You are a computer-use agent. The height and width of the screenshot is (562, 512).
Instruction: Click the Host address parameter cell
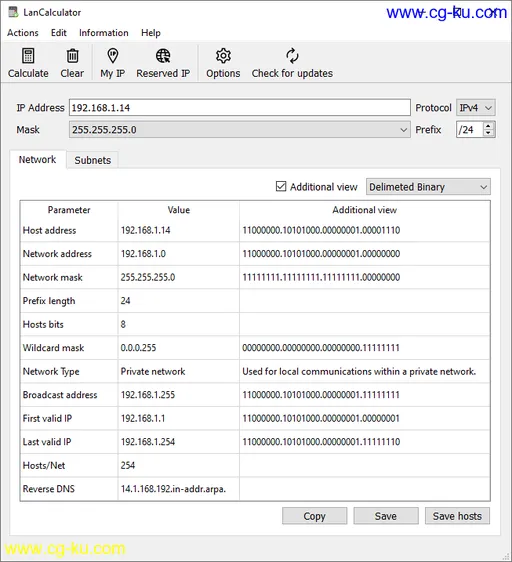point(69,230)
